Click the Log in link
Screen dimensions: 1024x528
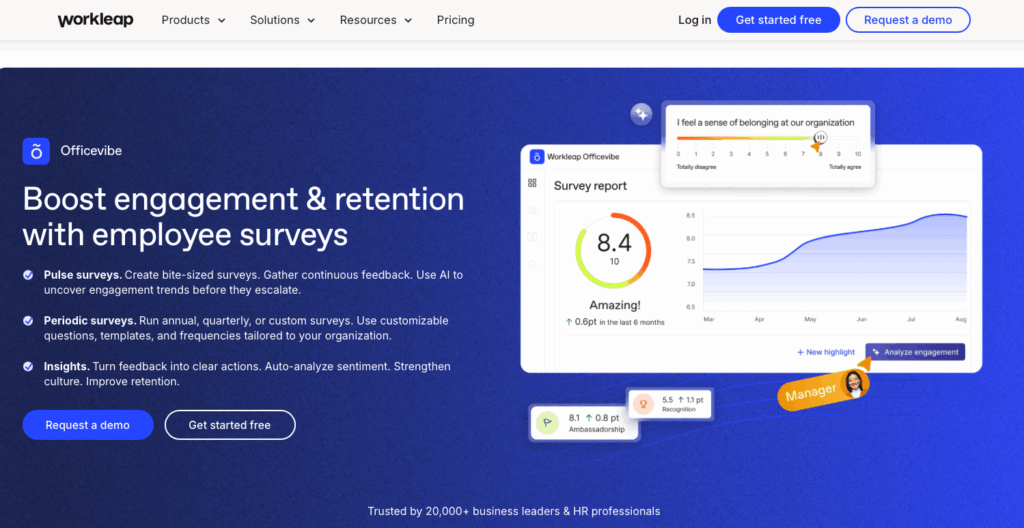(694, 20)
